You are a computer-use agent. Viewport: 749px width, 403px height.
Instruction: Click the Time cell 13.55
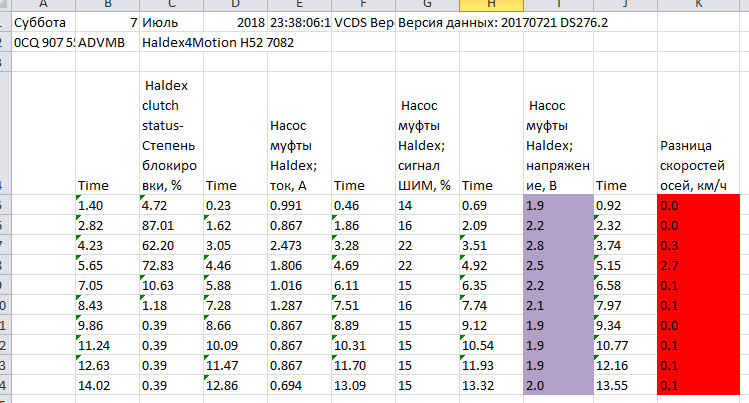[625, 385]
